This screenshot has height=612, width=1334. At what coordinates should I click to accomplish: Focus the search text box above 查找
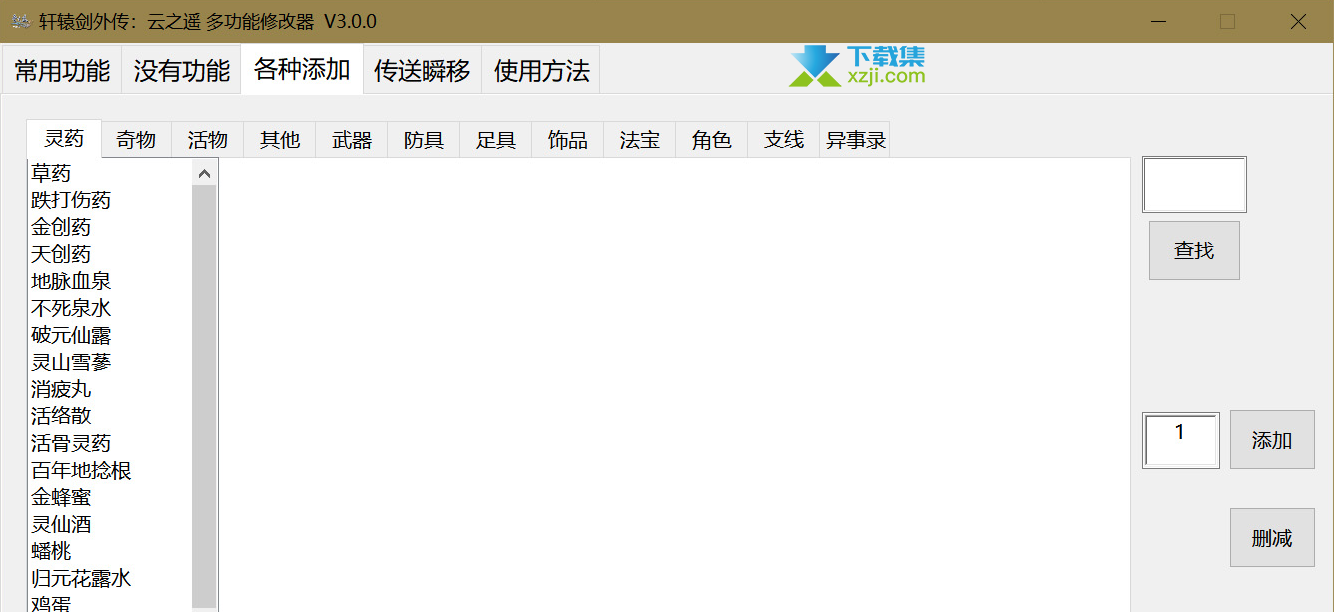point(1194,184)
